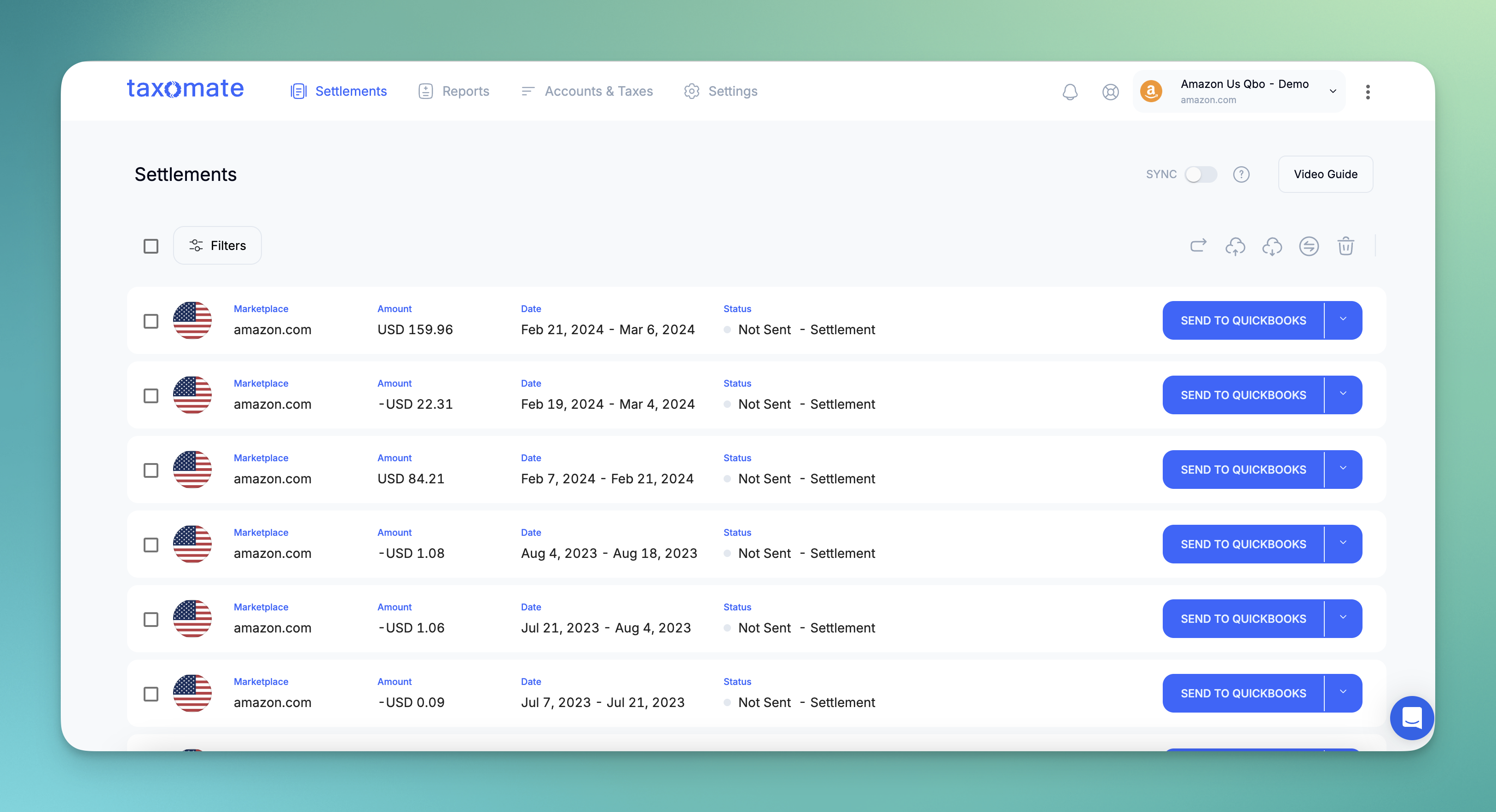Select the cloud upload icon in the toolbar
Screen dimensions: 1496x812
coord(1235,246)
